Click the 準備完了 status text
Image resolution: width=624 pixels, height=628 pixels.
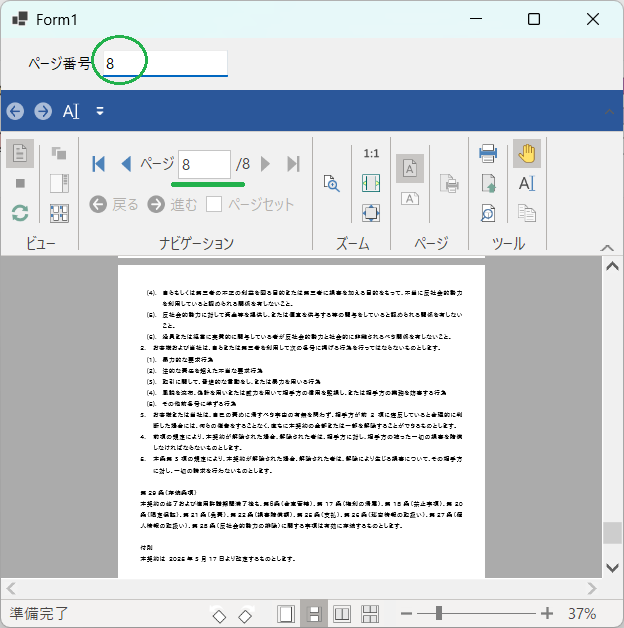39,614
